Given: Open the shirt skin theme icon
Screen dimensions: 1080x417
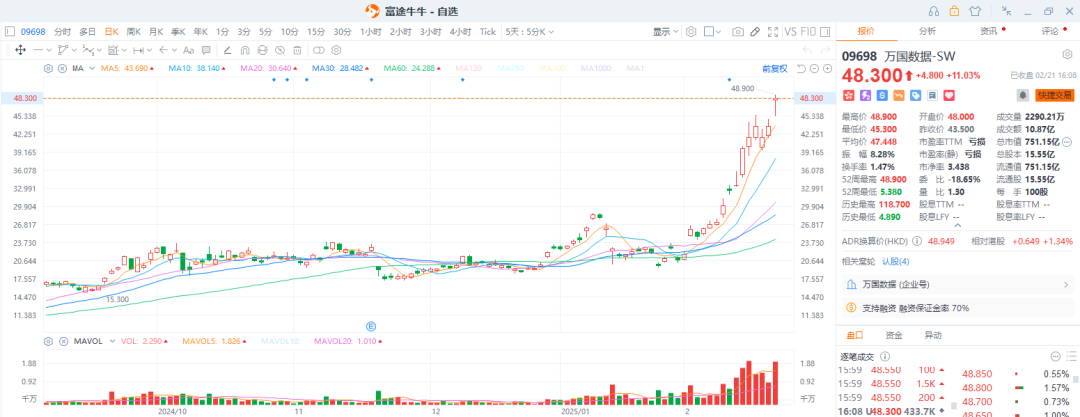Looking at the screenshot, I should pyautogui.click(x=974, y=10).
